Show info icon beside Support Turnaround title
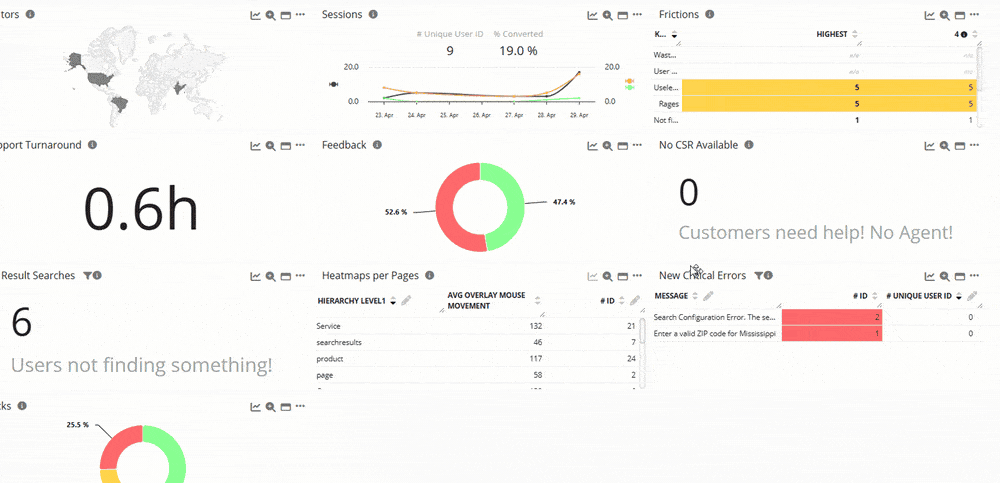Viewport: 1000px width, 483px height. tap(92, 145)
